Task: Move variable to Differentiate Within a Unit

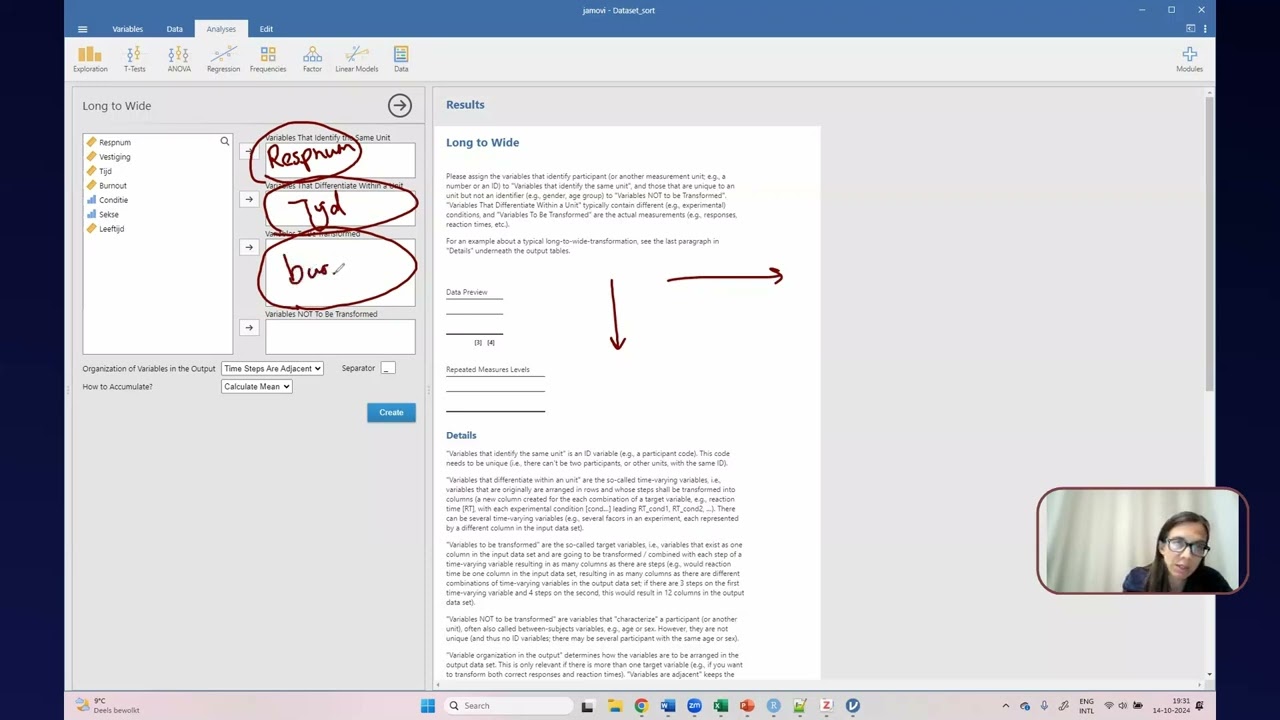Action: (249, 199)
